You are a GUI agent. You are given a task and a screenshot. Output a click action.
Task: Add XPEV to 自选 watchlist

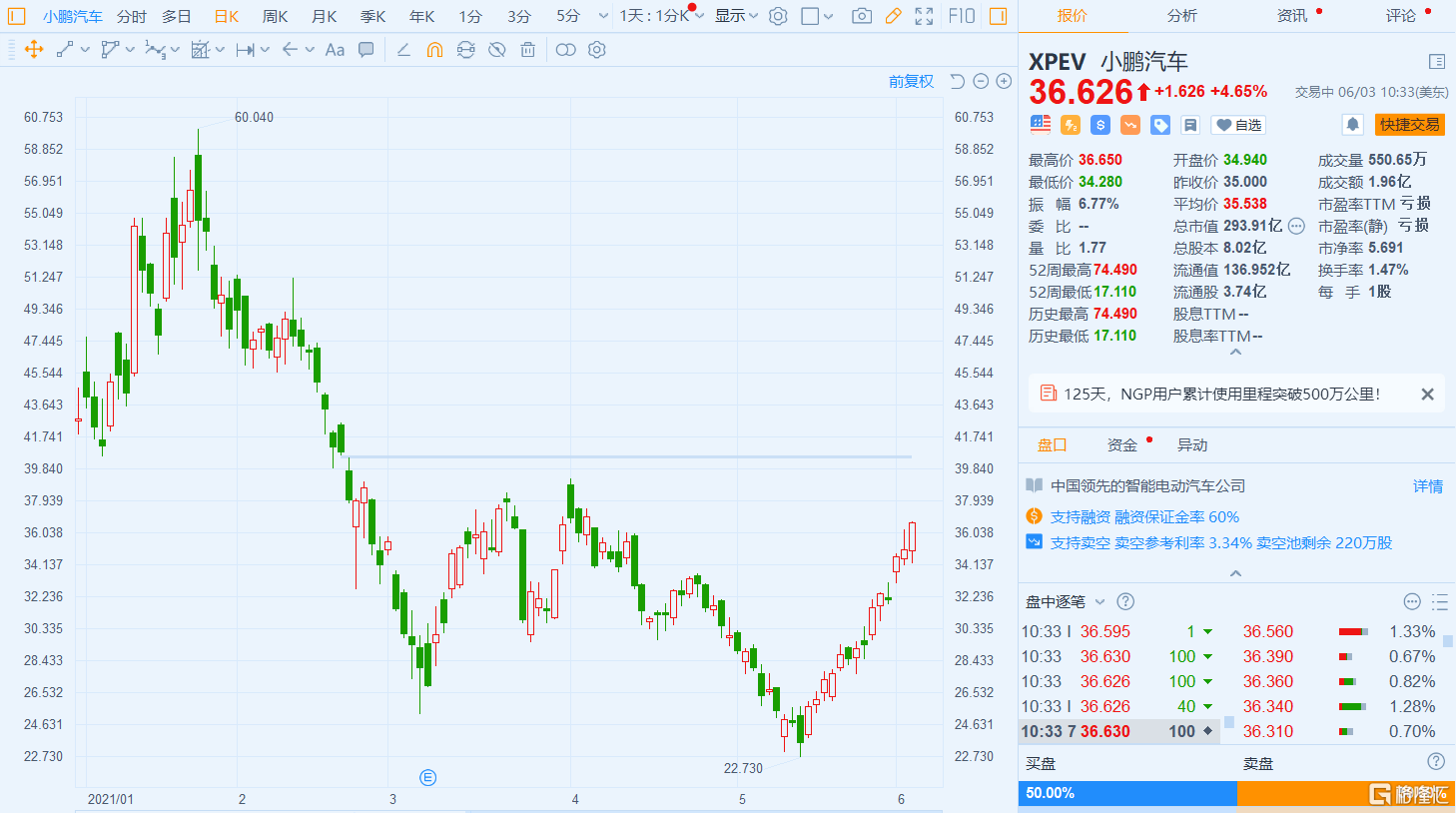click(x=1238, y=125)
